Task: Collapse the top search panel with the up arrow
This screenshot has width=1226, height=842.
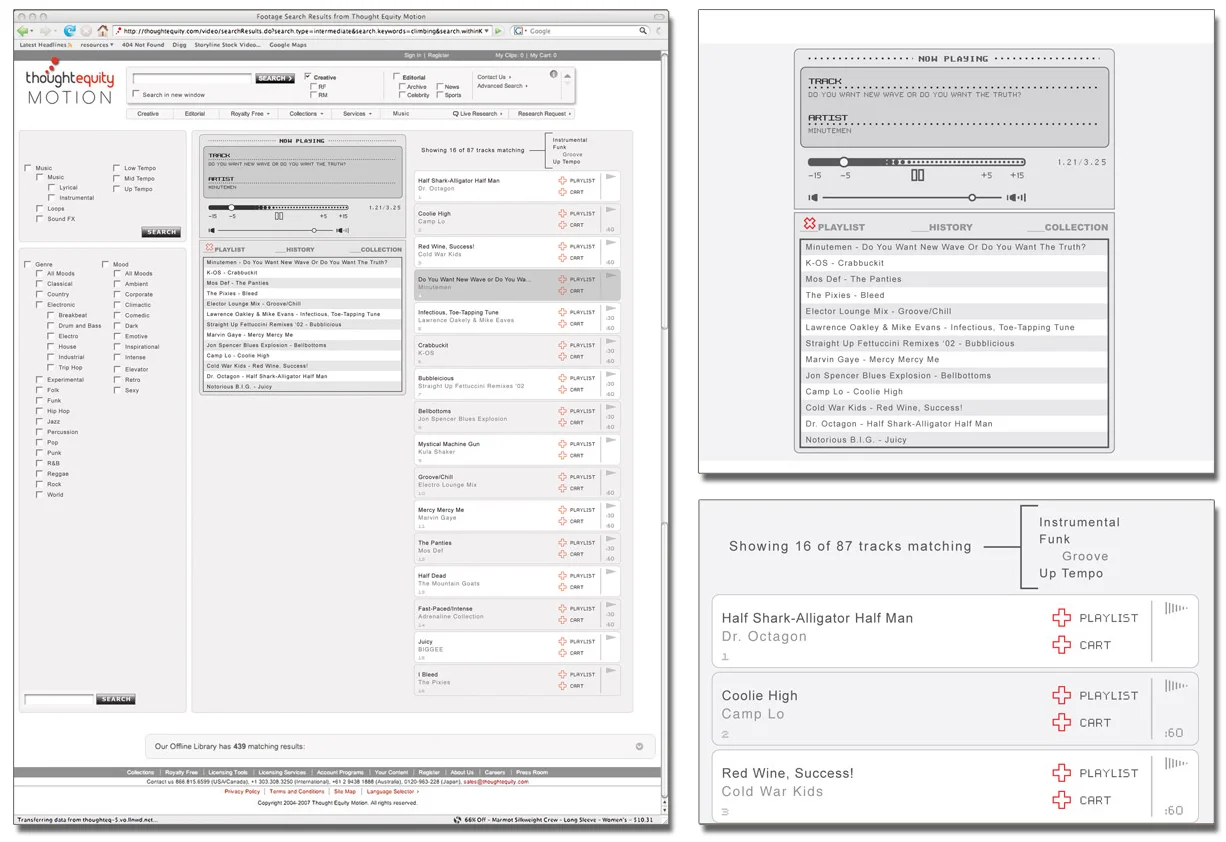Action: tap(568, 75)
